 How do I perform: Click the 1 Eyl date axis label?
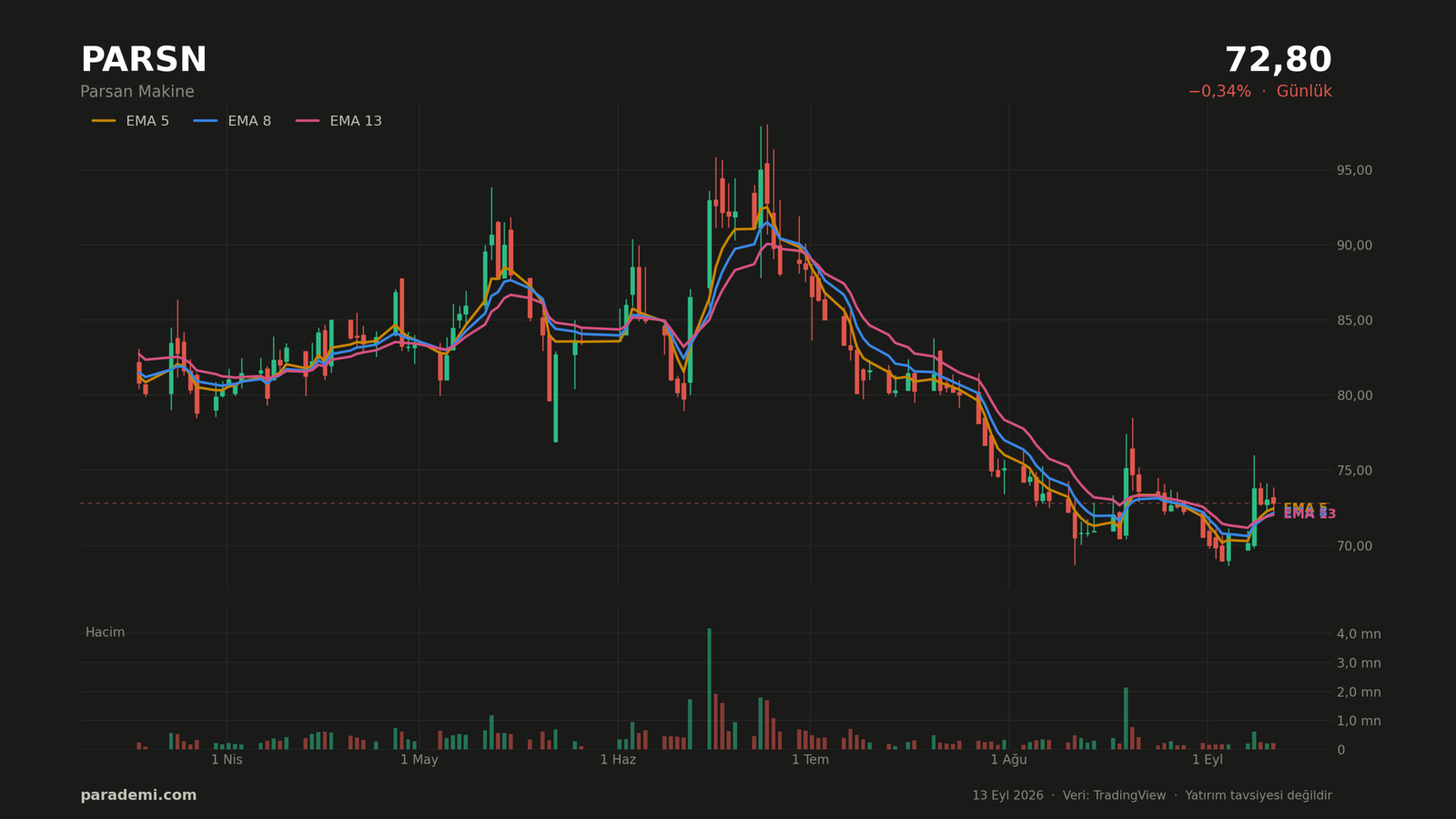coord(1208,760)
